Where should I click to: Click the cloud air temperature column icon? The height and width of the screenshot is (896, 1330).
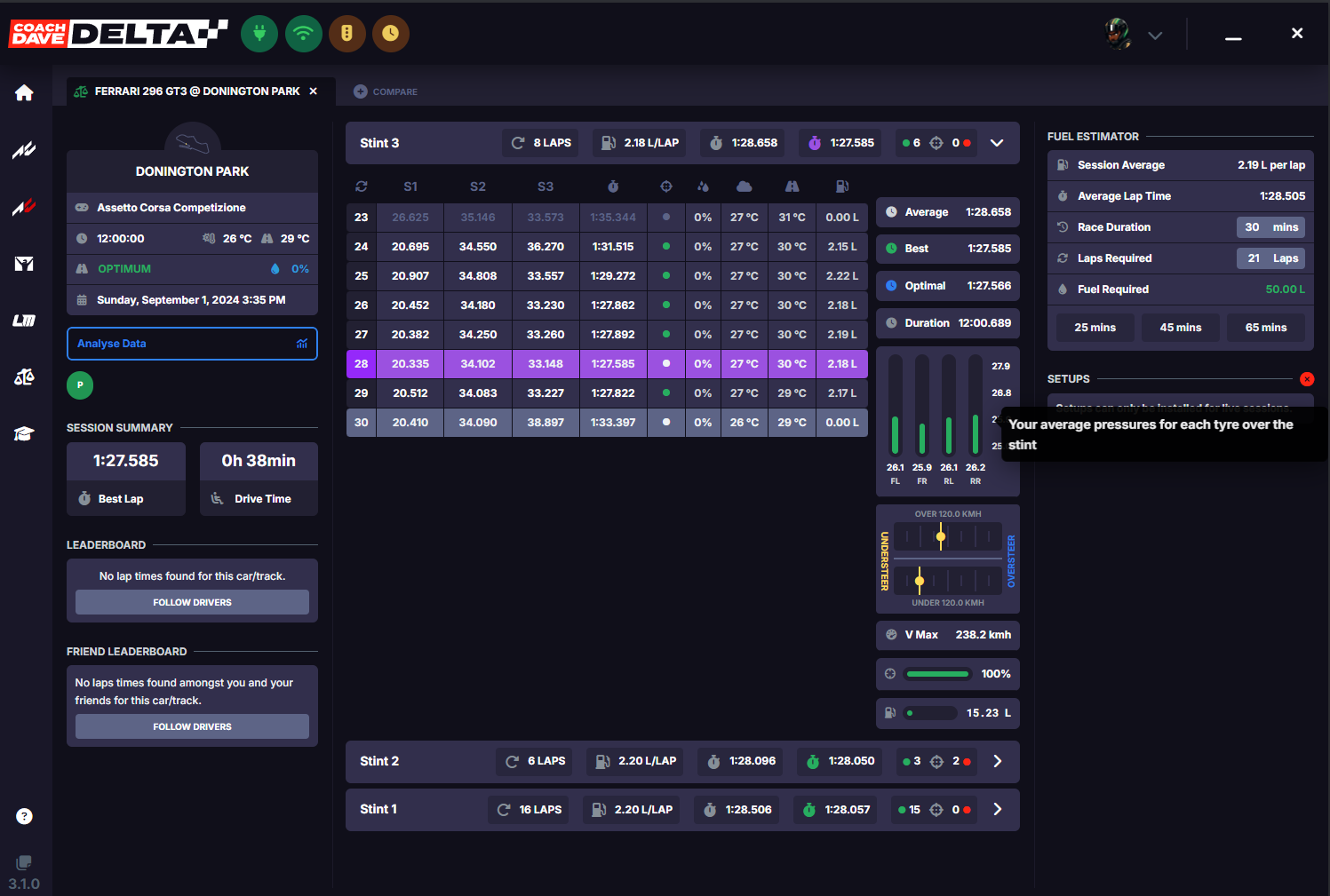tap(745, 186)
